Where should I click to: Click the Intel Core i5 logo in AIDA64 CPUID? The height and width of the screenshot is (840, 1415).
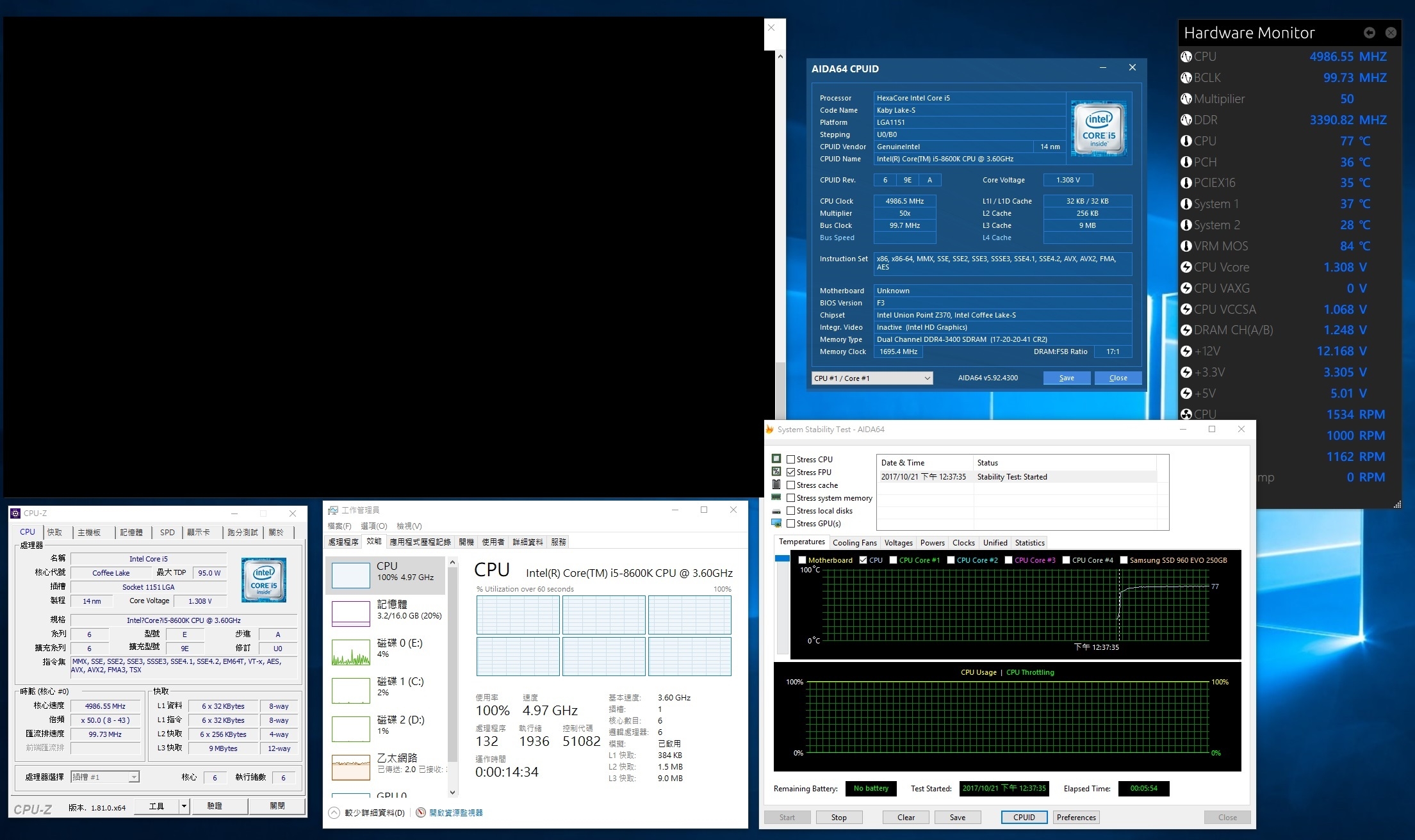[1099, 128]
